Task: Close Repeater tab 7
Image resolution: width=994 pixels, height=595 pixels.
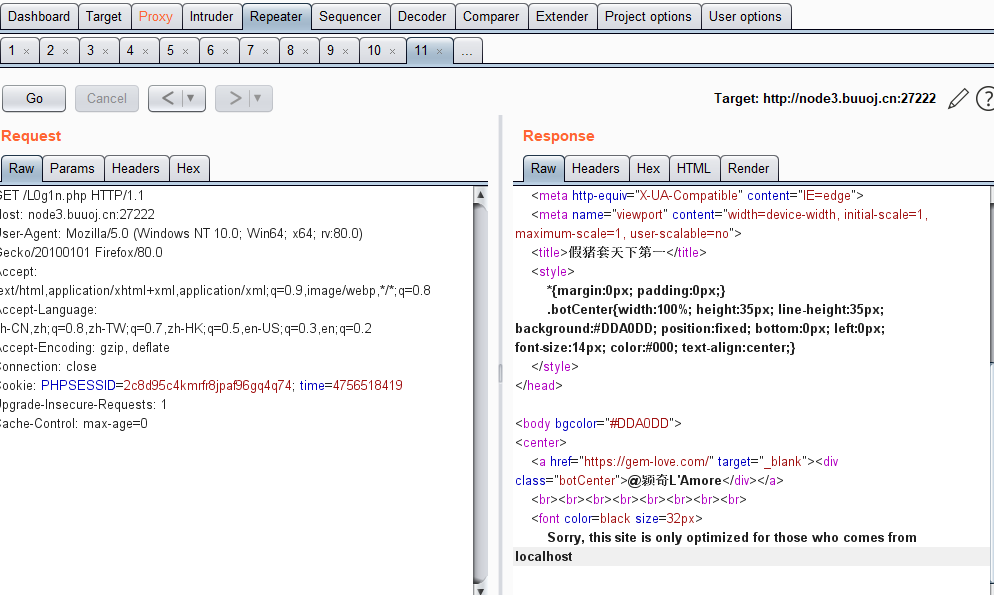Action: 265,51
